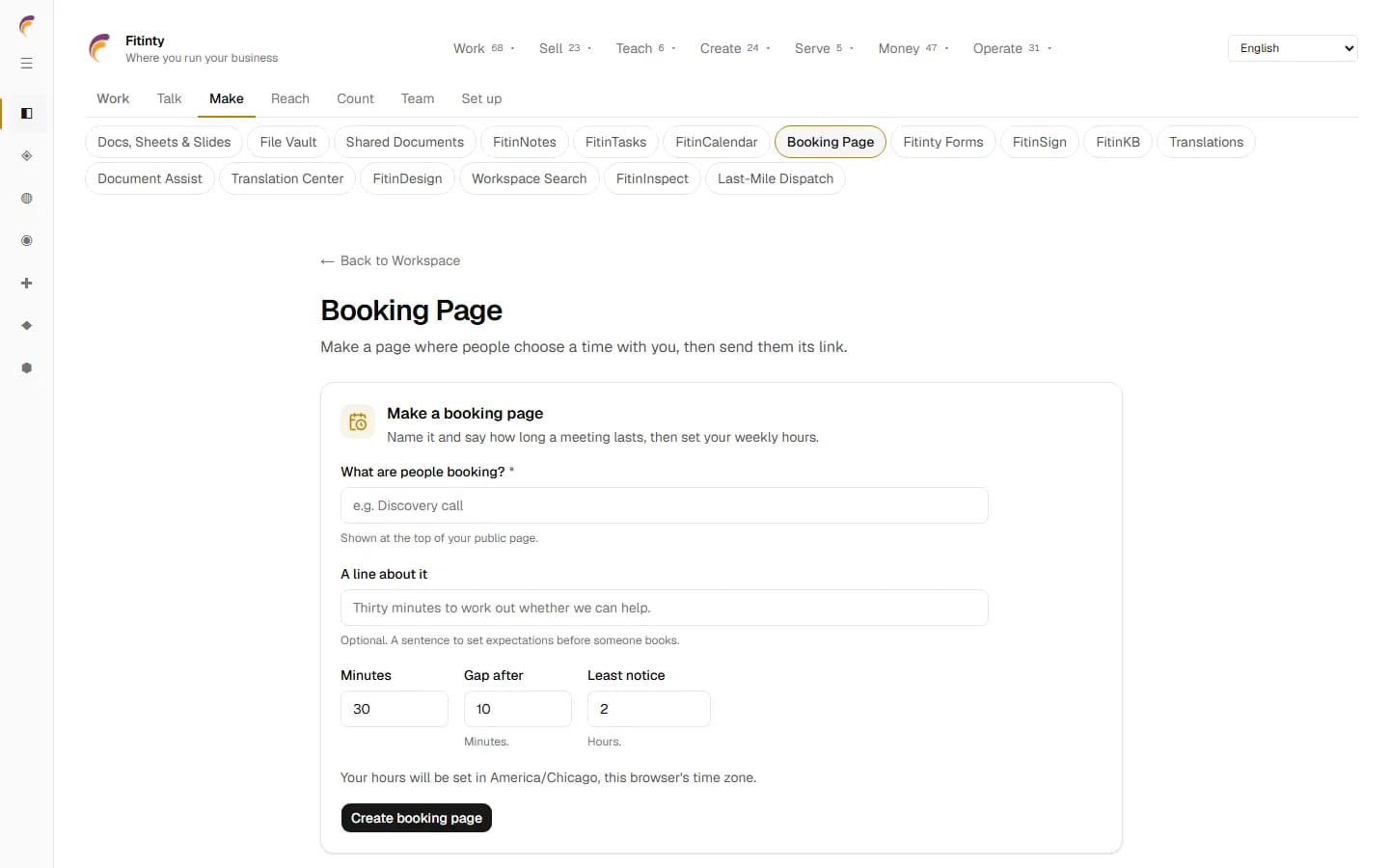Click the Fitinty logo in the left sidebar

pyautogui.click(x=27, y=25)
